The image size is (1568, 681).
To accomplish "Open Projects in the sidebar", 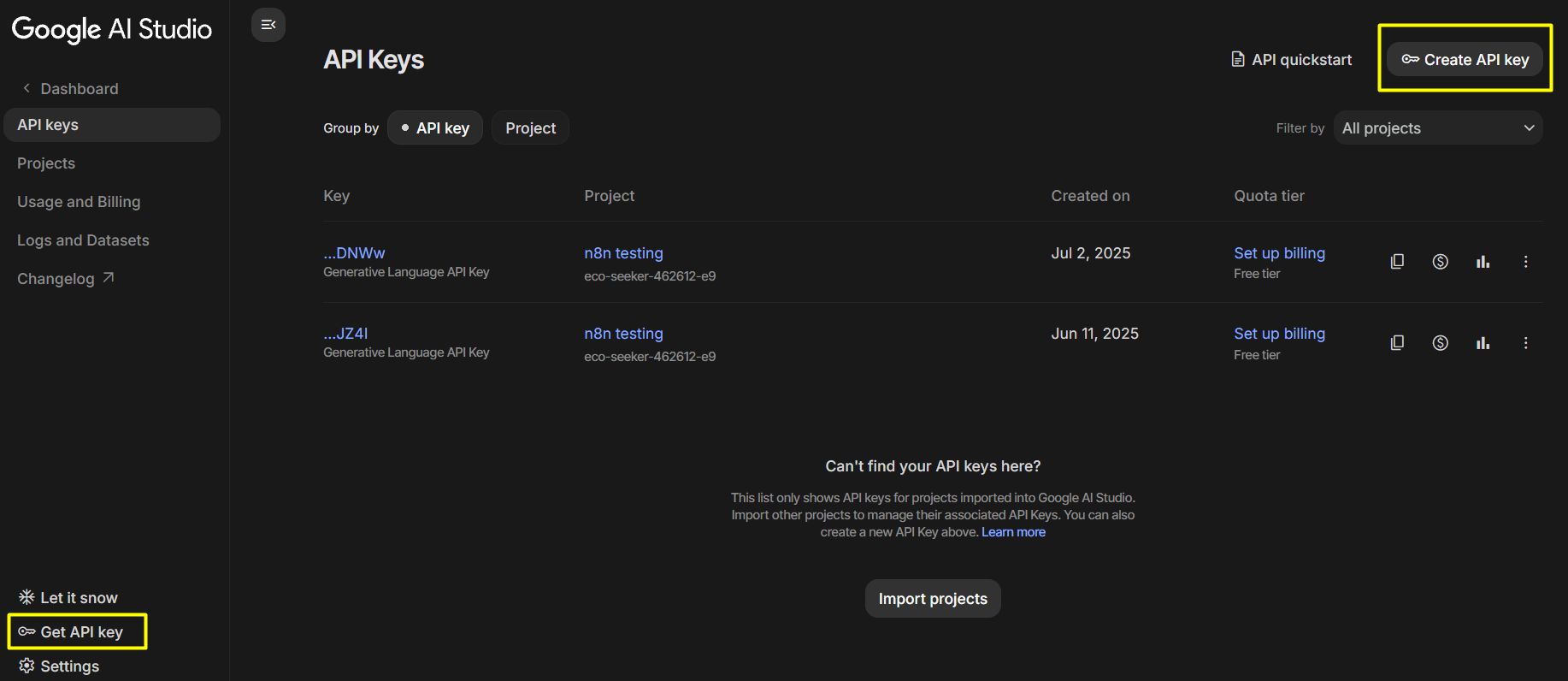I will (46, 163).
